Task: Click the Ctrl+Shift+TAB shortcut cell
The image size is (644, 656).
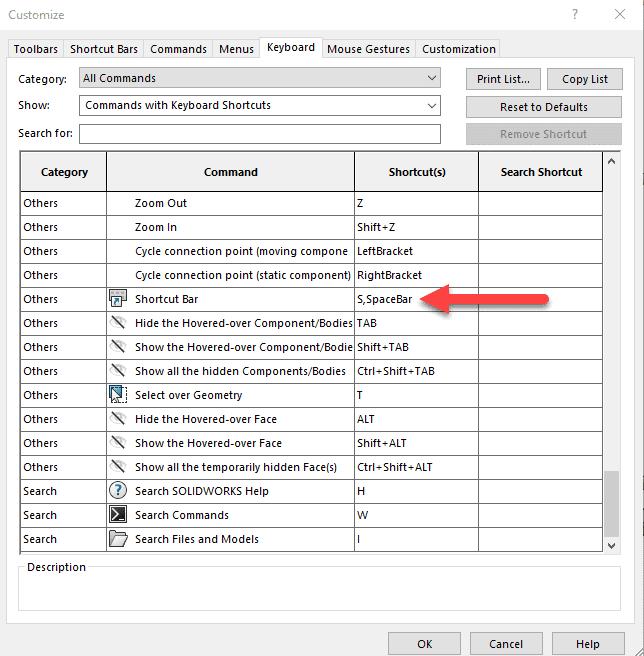Action: pyautogui.click(x=416, y=371)
